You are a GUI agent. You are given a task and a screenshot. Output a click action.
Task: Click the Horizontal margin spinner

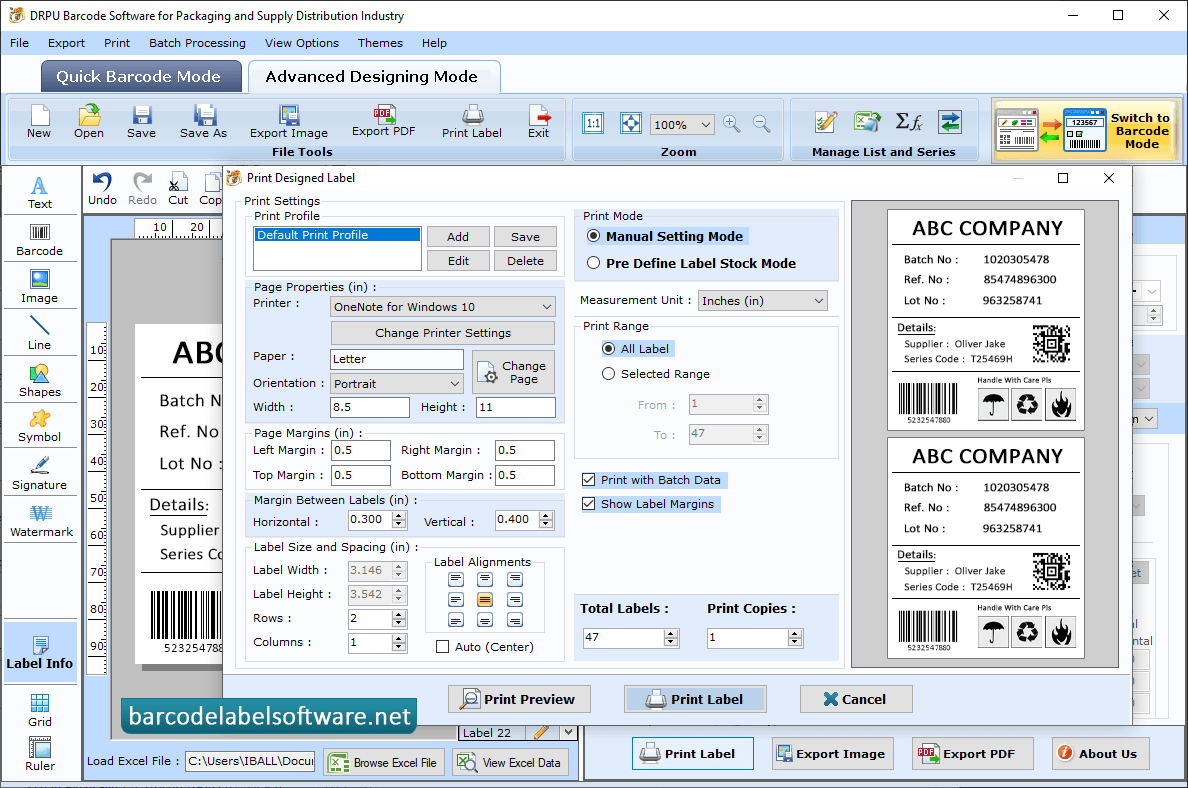pos(399,520)
